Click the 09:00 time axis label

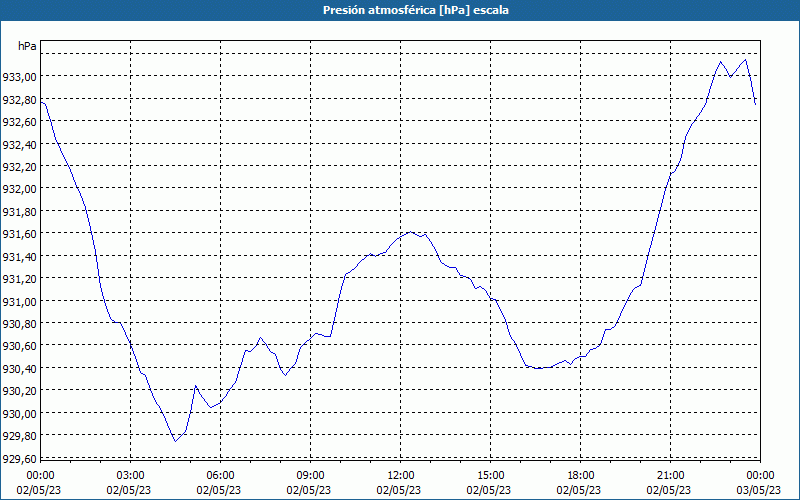[310, 476]
